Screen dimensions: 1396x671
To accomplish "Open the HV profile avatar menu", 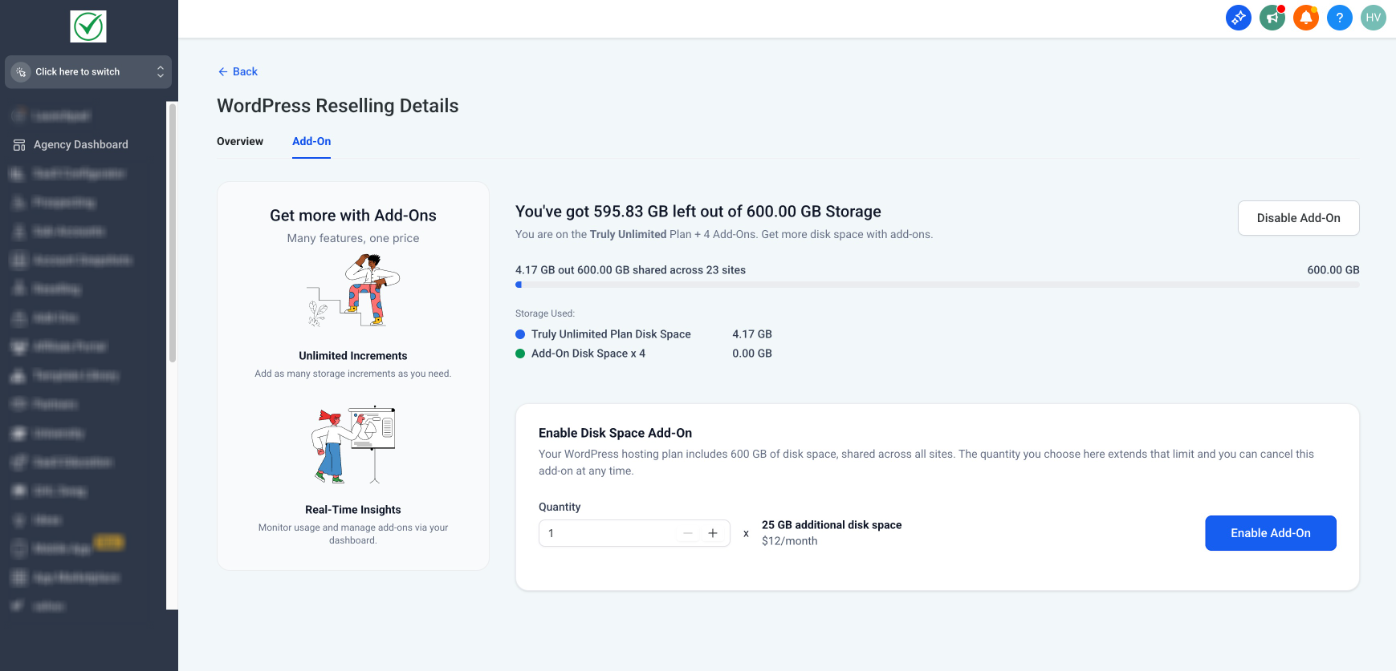I will (1373, 17).
